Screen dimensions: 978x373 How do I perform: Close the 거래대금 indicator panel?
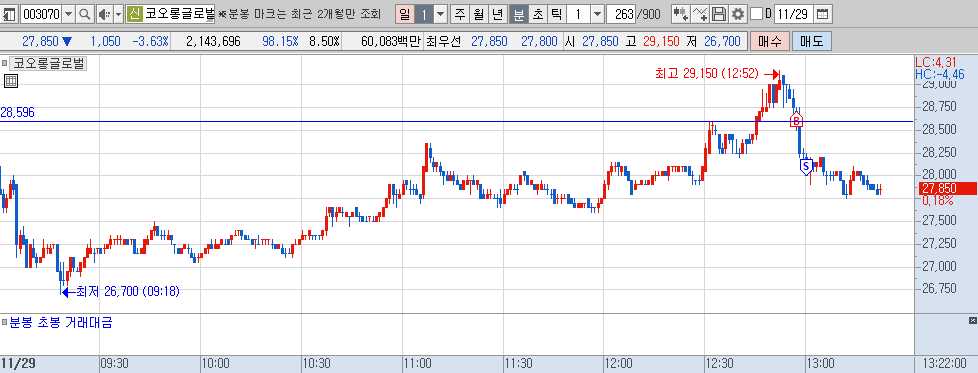coord(973,321)
